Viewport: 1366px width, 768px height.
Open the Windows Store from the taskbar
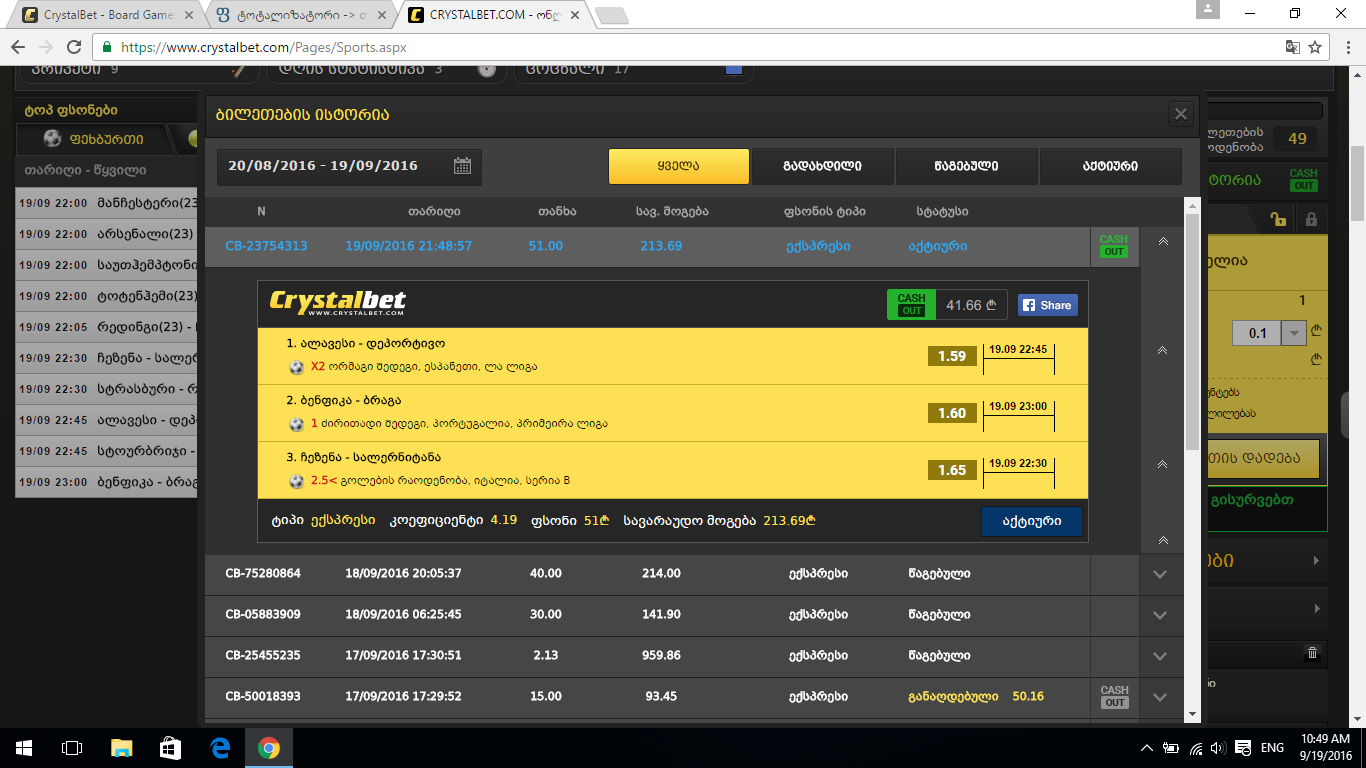[x=170, y=748]
